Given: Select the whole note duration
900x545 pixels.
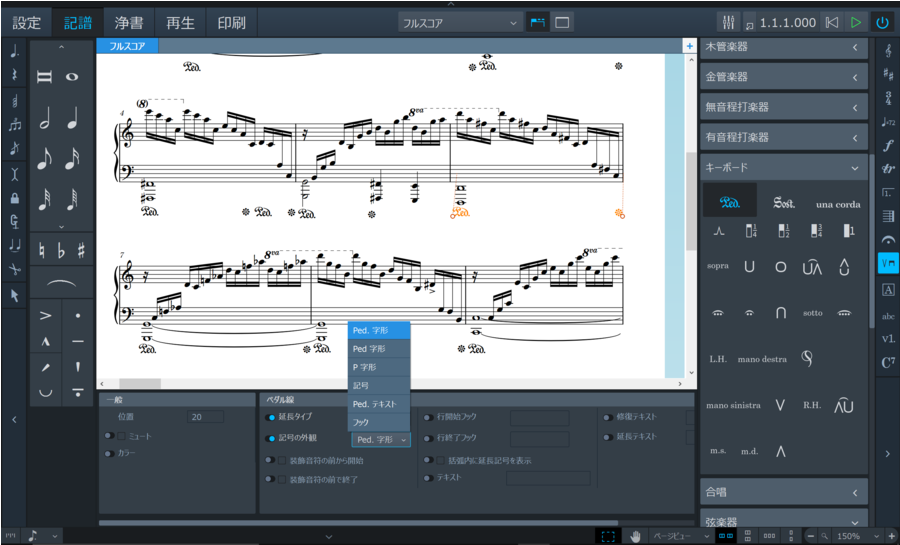Looking at the screenshot, I should (x=72, y=77).
